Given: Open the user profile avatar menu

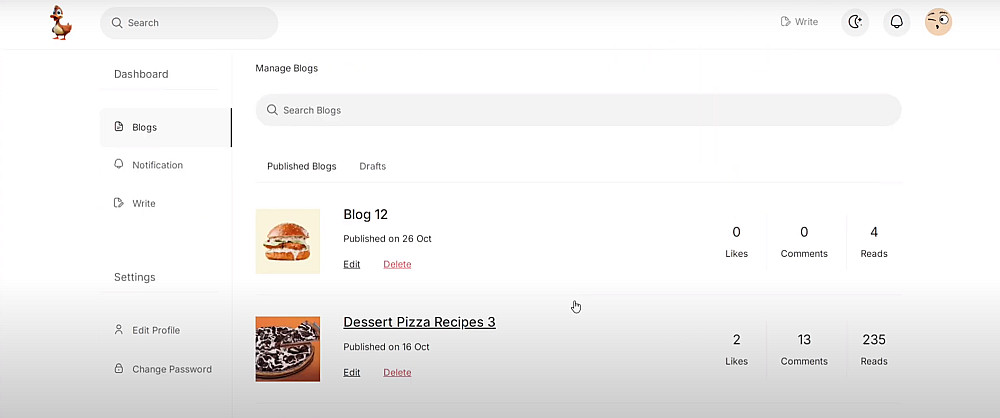Looking at the screenshot, I should (x=938, y=22).
